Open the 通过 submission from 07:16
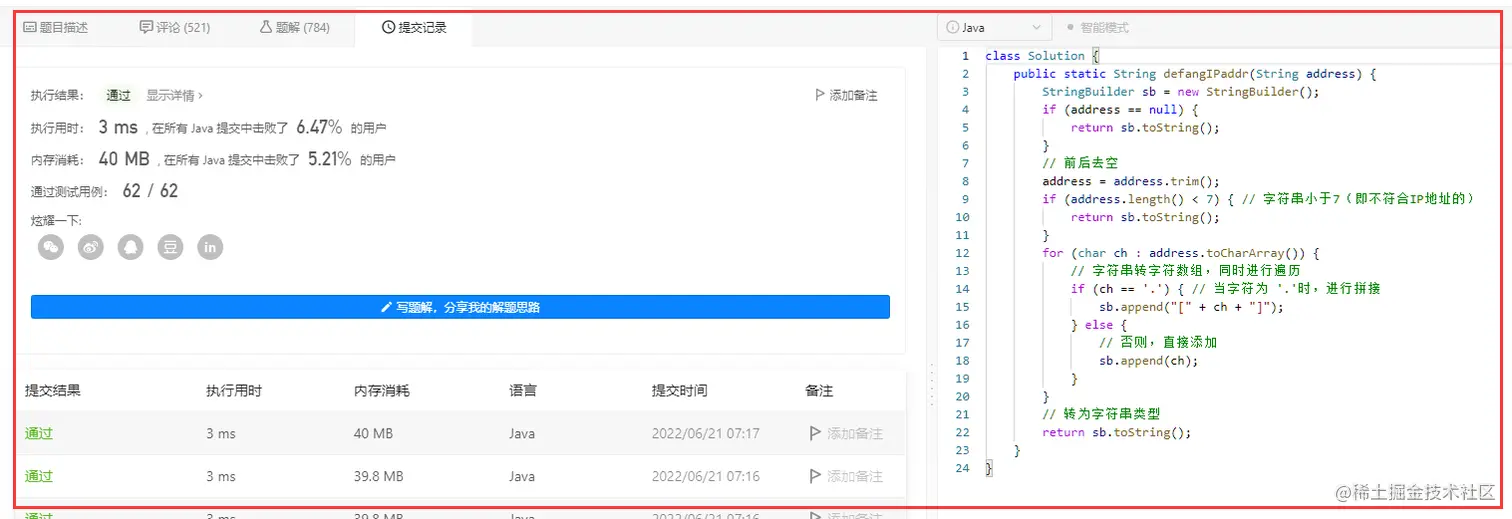This screenshot has width=1512, height=519. pos(39,477)
